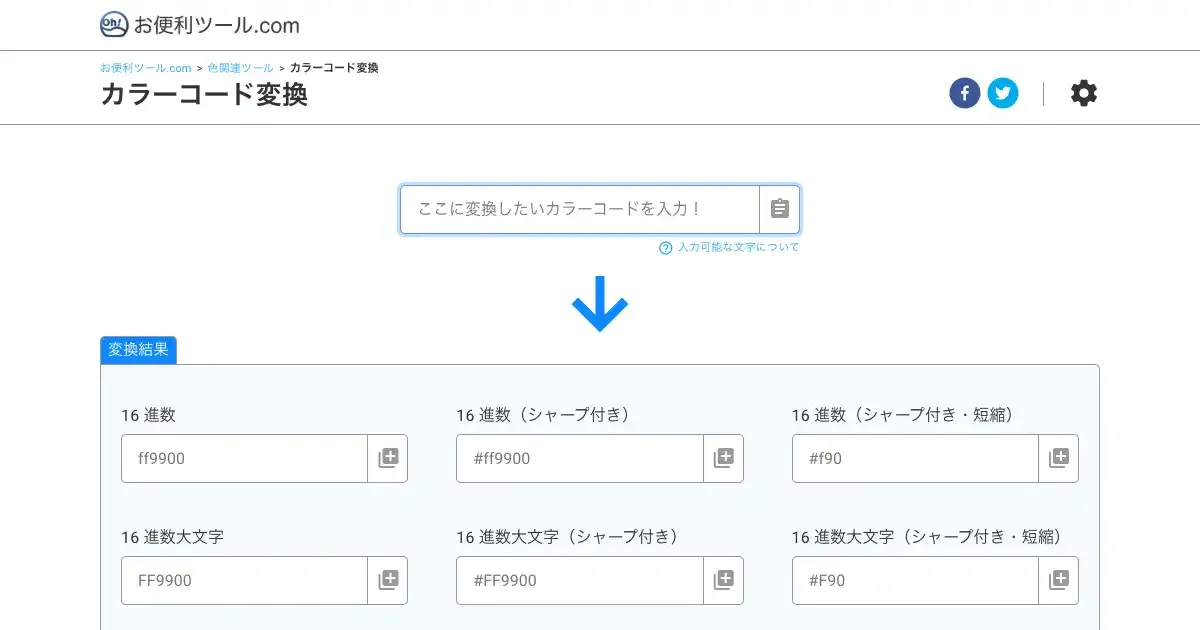1200x630 pixels.
Task: Click the paste clipboard icon beside color input
Action: tap(780, 209)
